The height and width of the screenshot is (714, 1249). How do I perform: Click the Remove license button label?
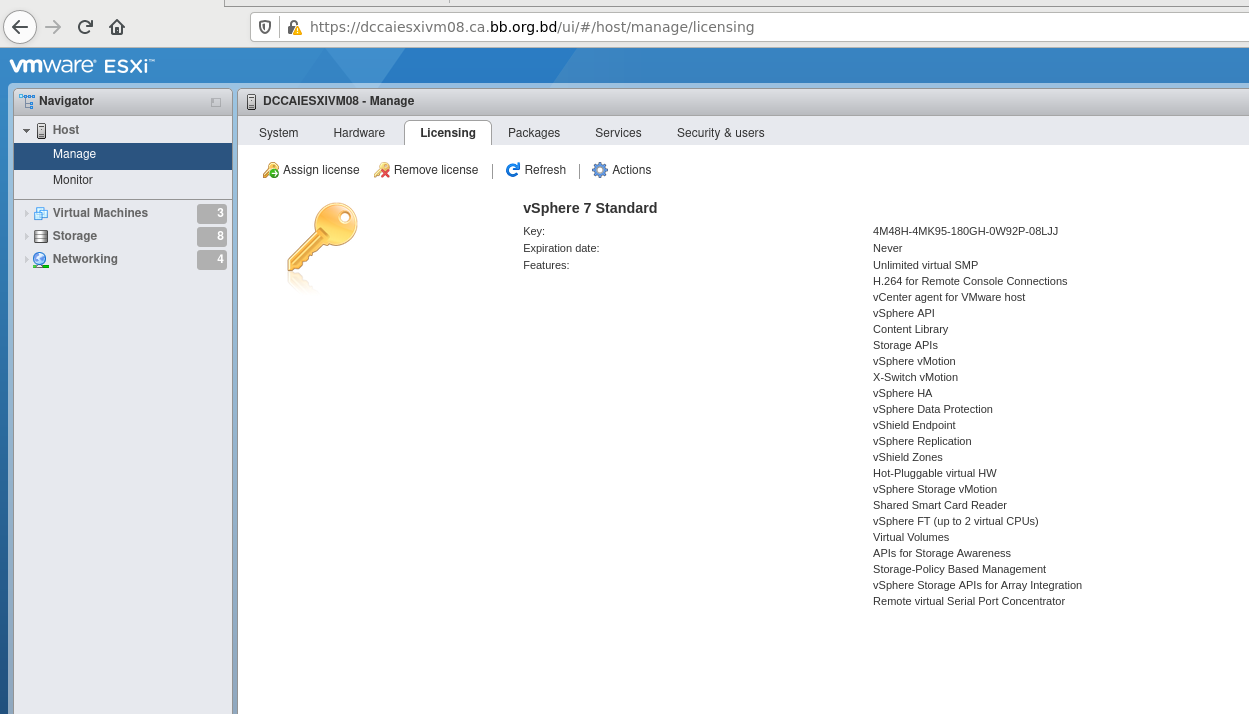(436, 170)
